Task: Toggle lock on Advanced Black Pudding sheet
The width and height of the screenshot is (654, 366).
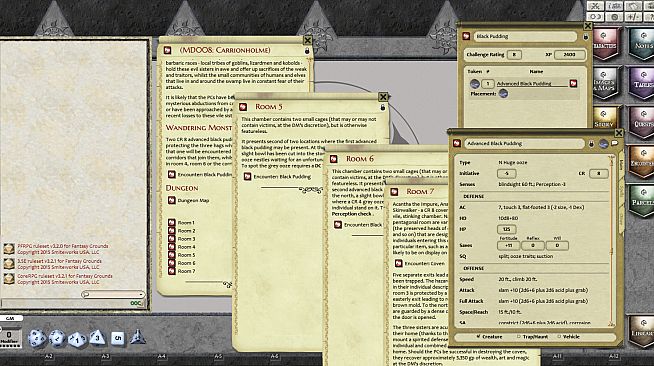Action: [x=591, y=143]
